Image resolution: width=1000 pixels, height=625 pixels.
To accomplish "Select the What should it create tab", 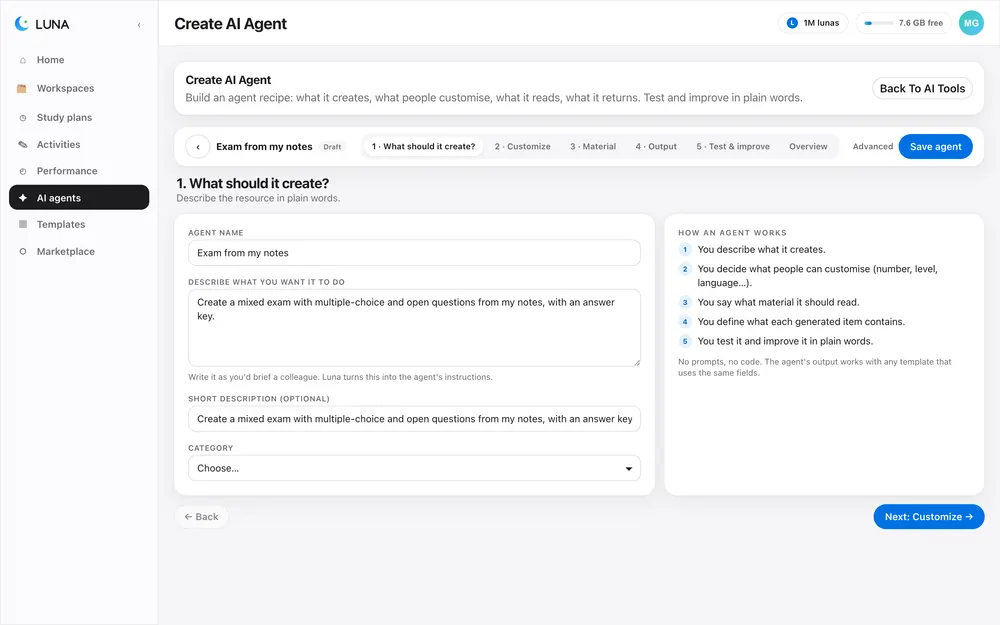I will point(423,147).
